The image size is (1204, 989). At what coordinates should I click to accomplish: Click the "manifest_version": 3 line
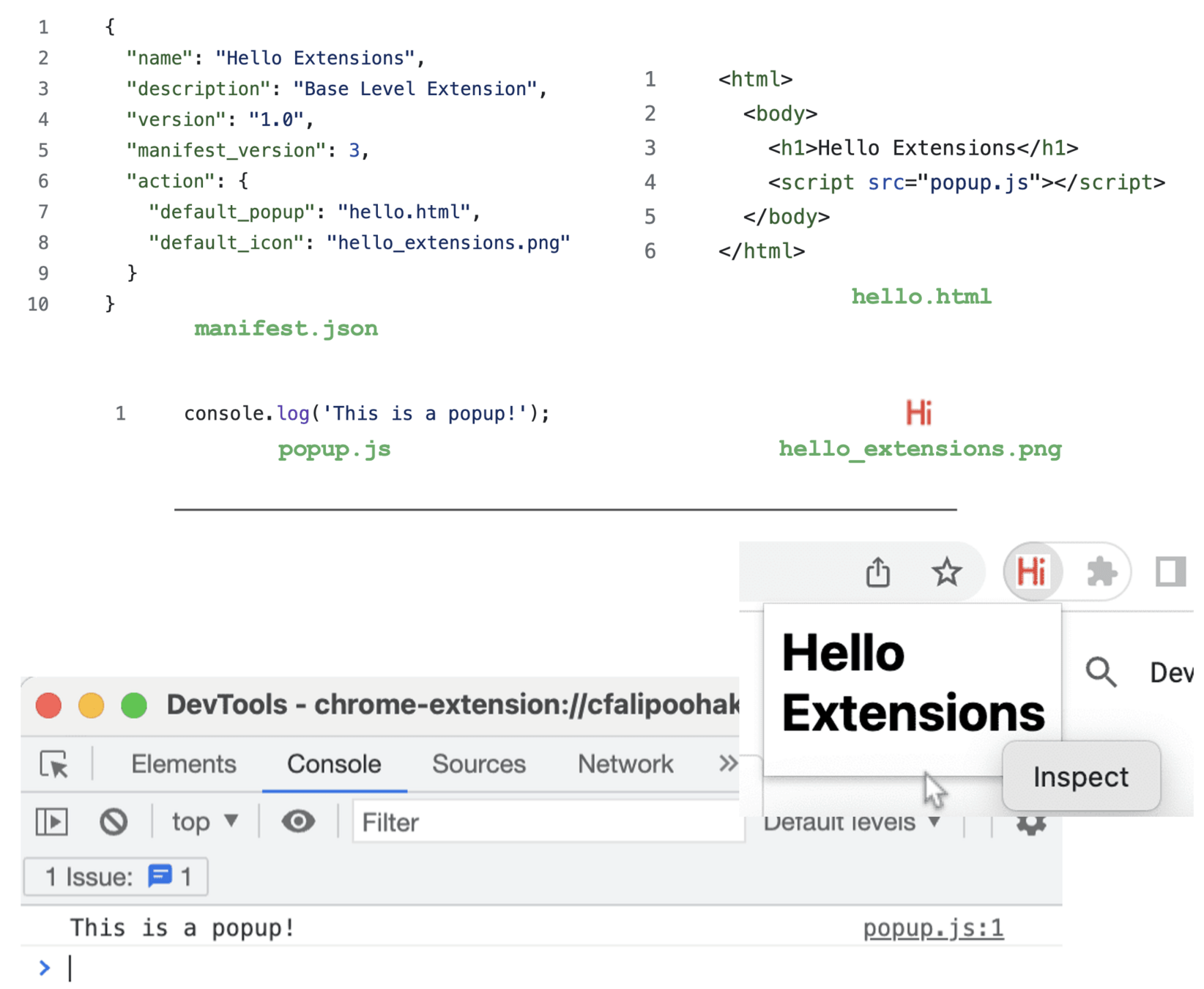248,151
